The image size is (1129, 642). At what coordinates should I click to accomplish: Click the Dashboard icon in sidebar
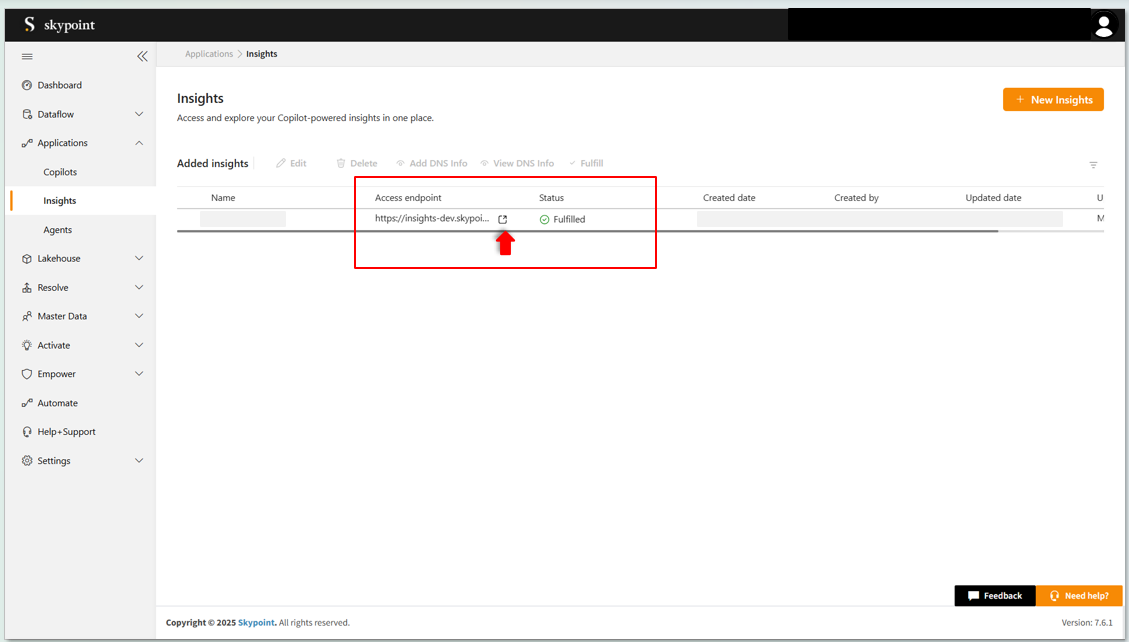(x=27, y=85)
